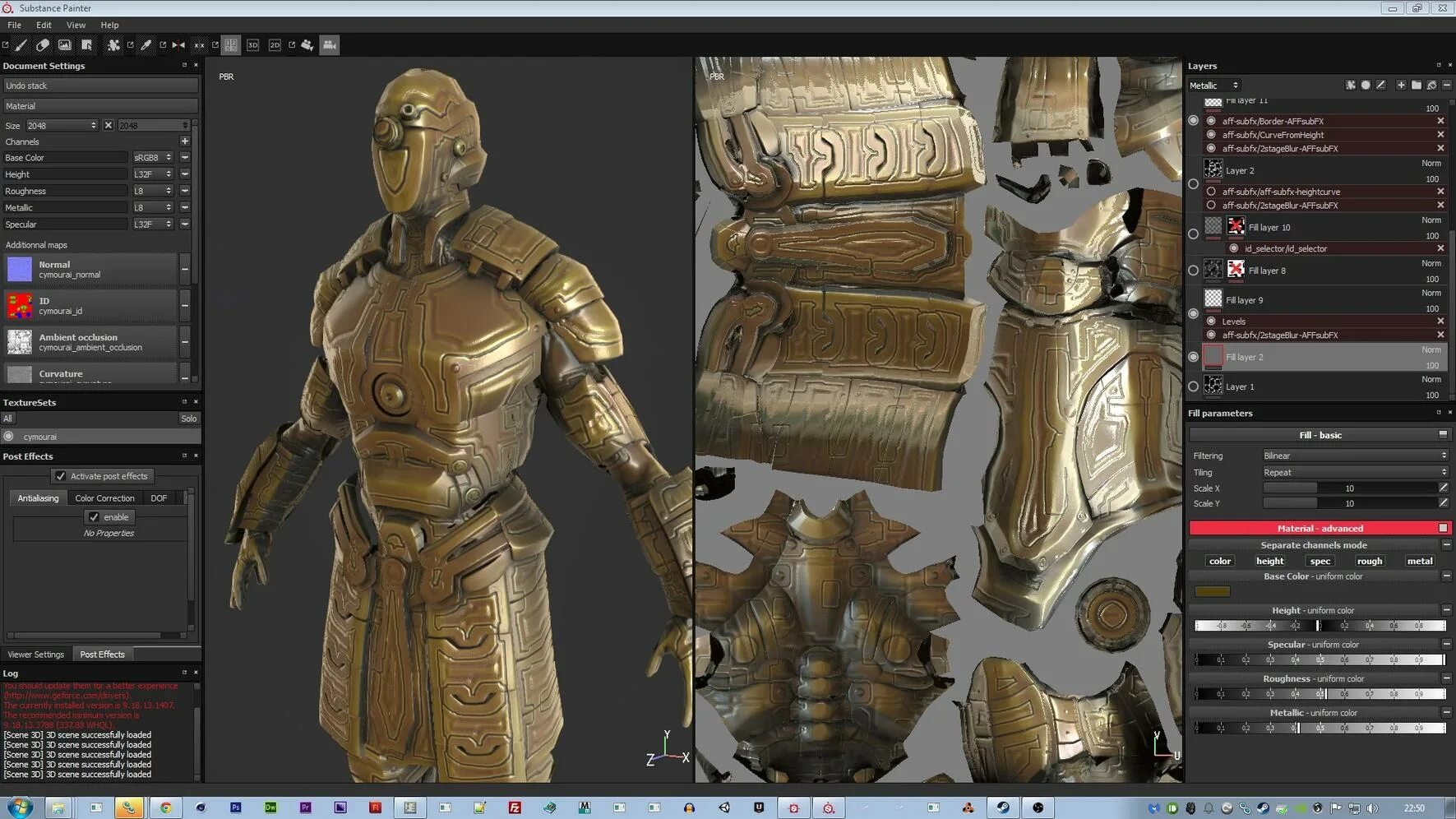Select the Projection image tool
Viewport: 1456px width, 819px height.
(65, 45)
